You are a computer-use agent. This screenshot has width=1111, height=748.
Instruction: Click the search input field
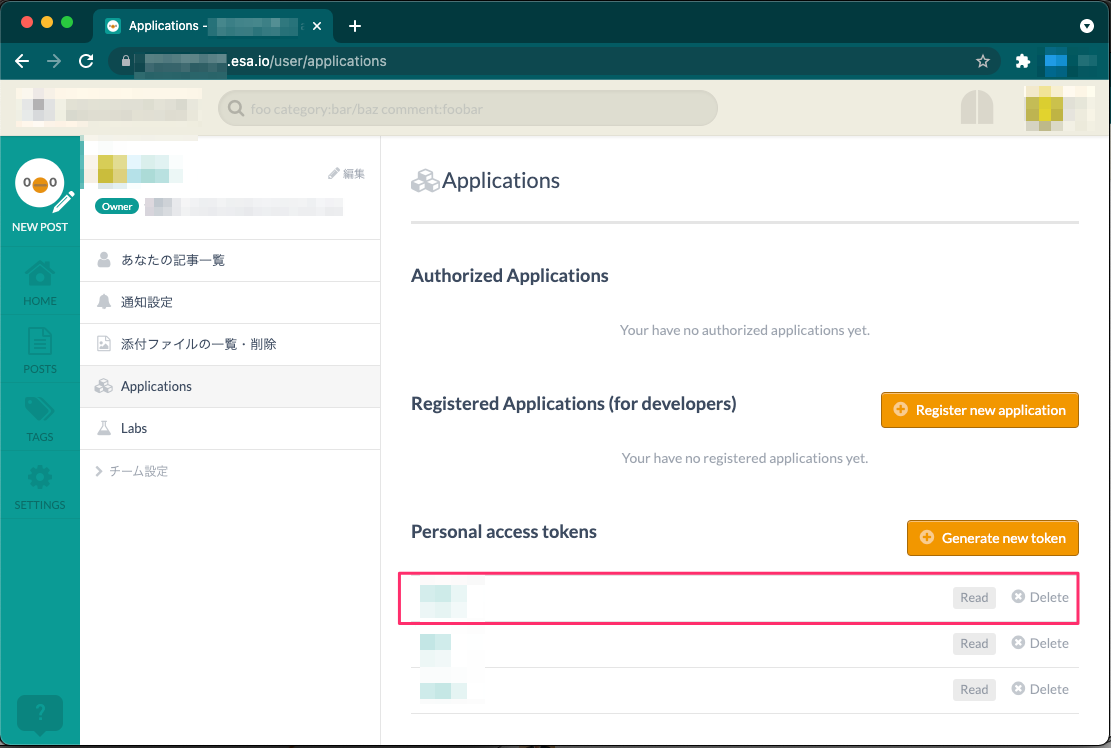pos(467,109)
